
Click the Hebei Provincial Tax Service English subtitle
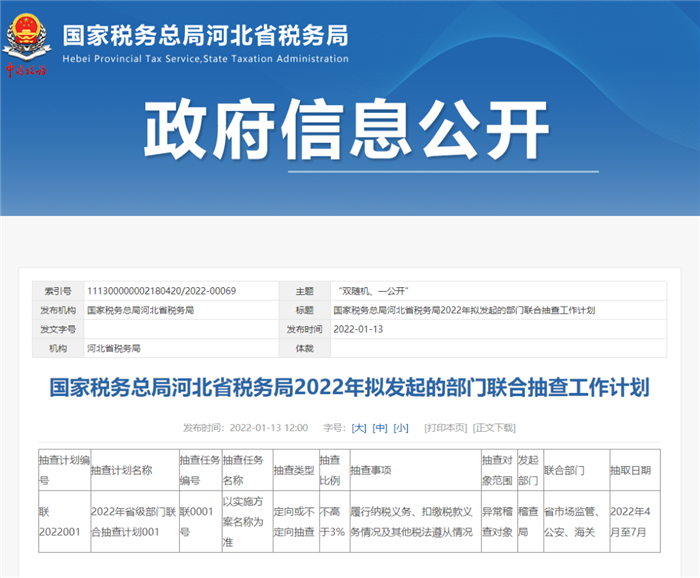point(205,59)
